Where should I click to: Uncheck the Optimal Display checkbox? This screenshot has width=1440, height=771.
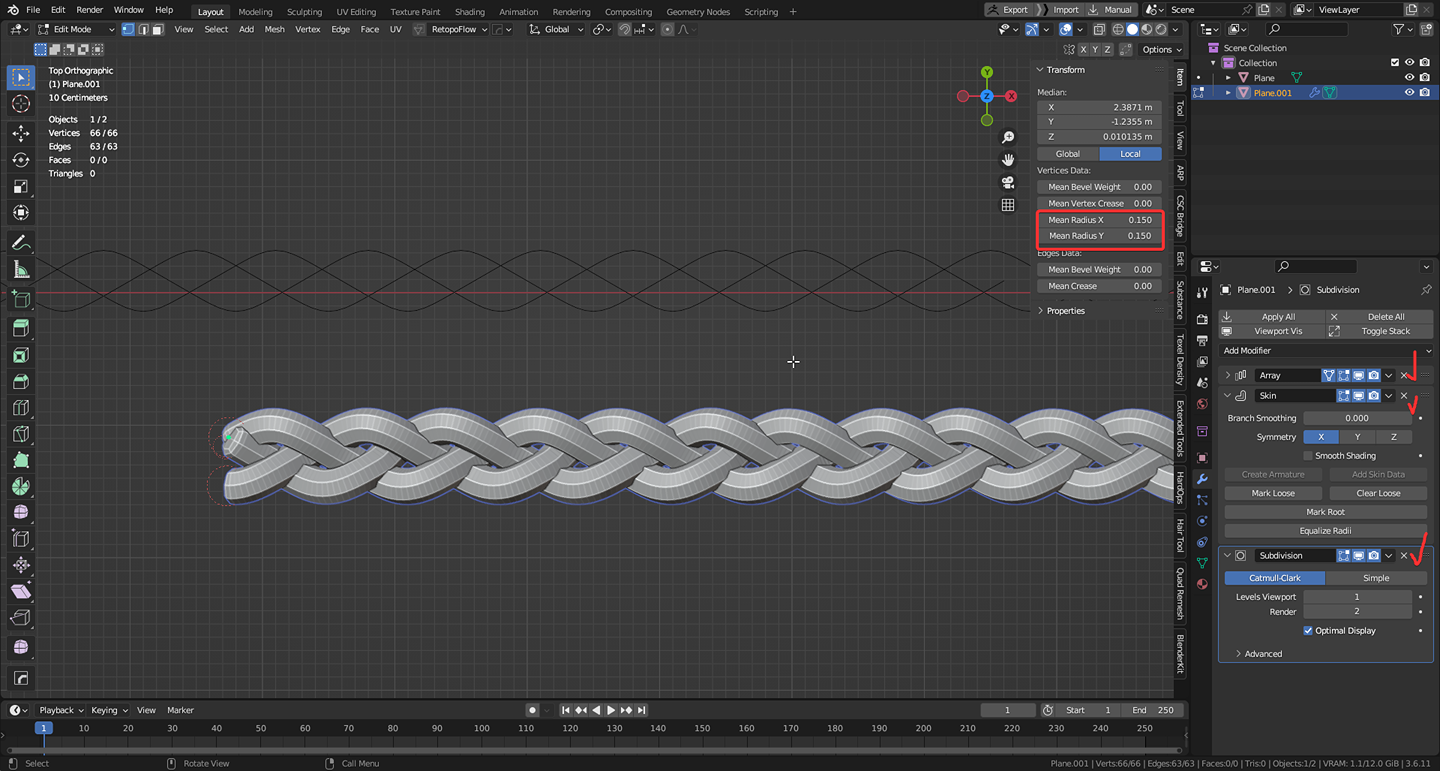pos(1308,631)
